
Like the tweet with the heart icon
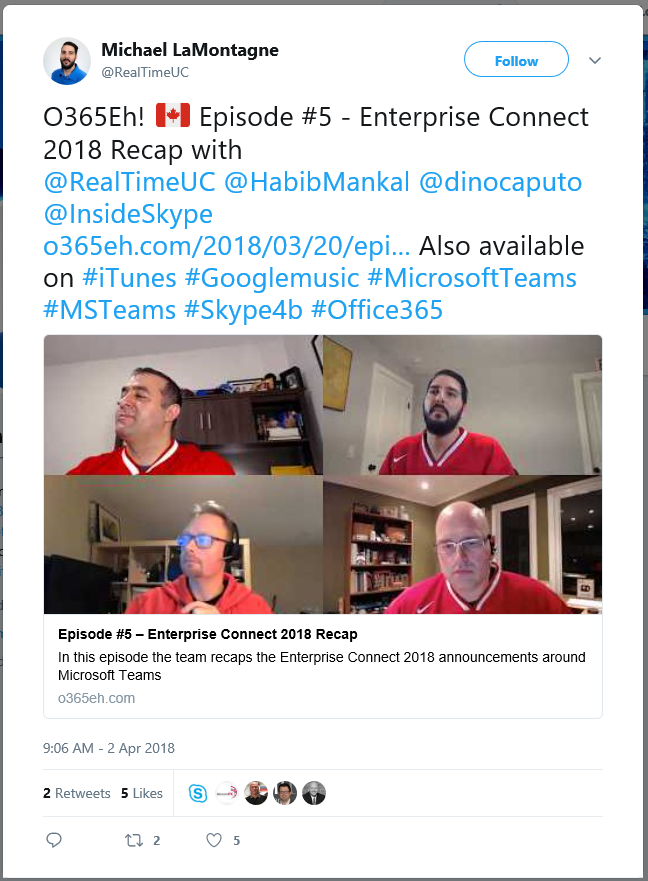pos(214,841)
